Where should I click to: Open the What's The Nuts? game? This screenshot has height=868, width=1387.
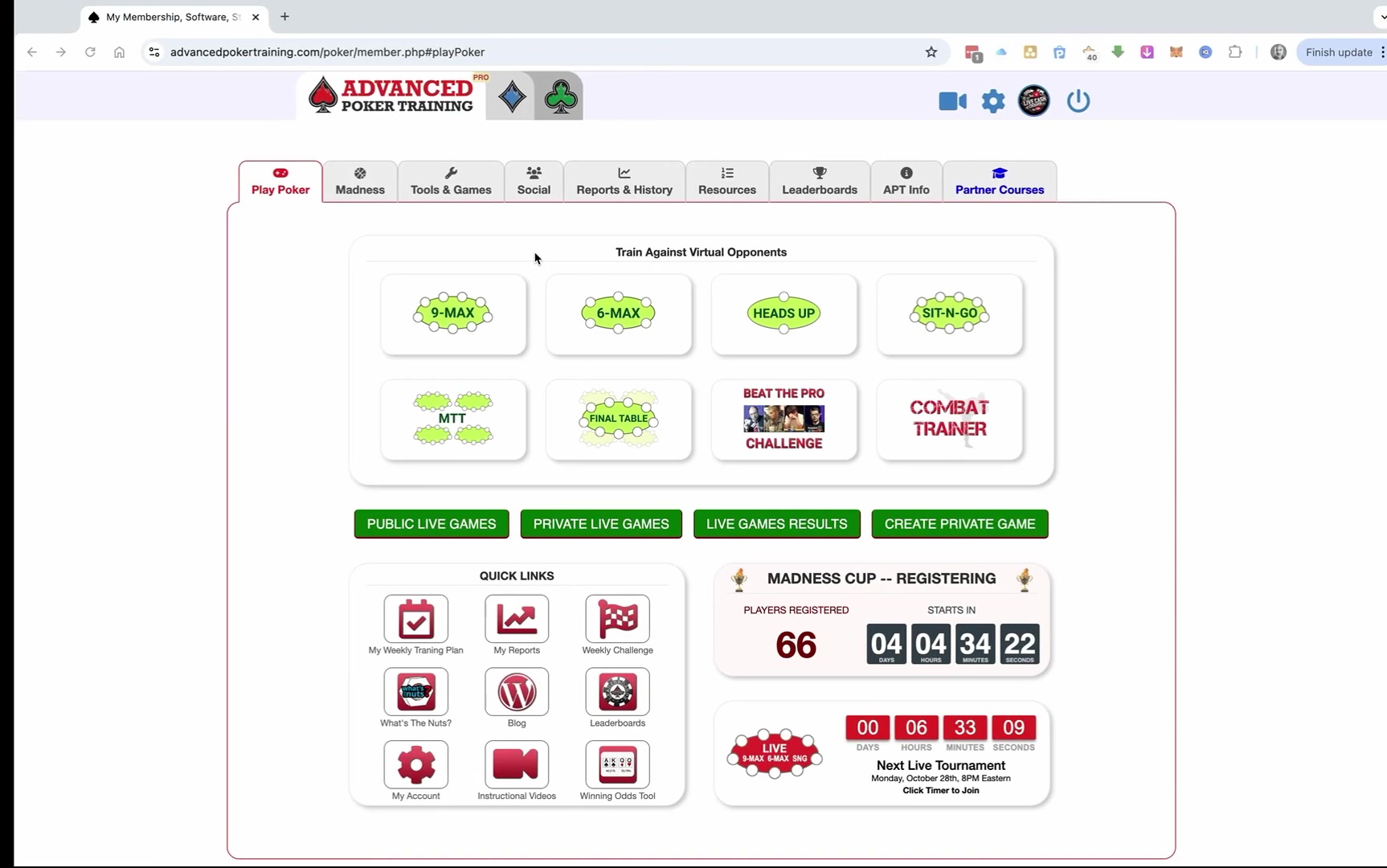pos(416,691)
